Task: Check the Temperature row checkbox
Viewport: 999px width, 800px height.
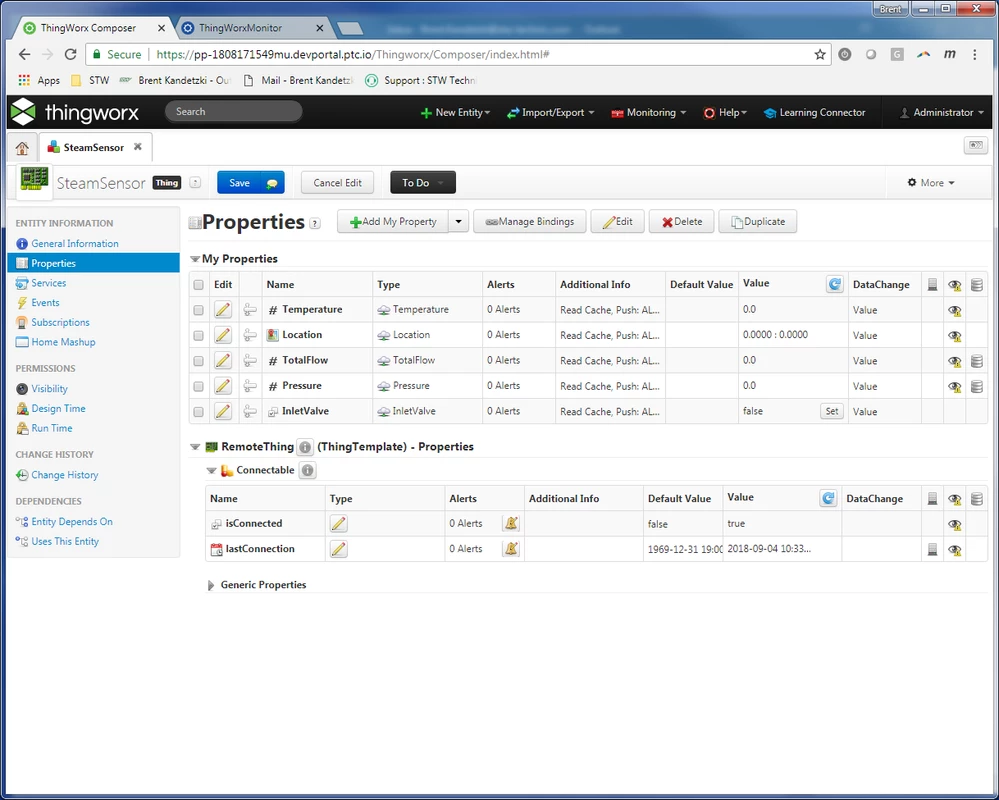Action: (199, 310)
